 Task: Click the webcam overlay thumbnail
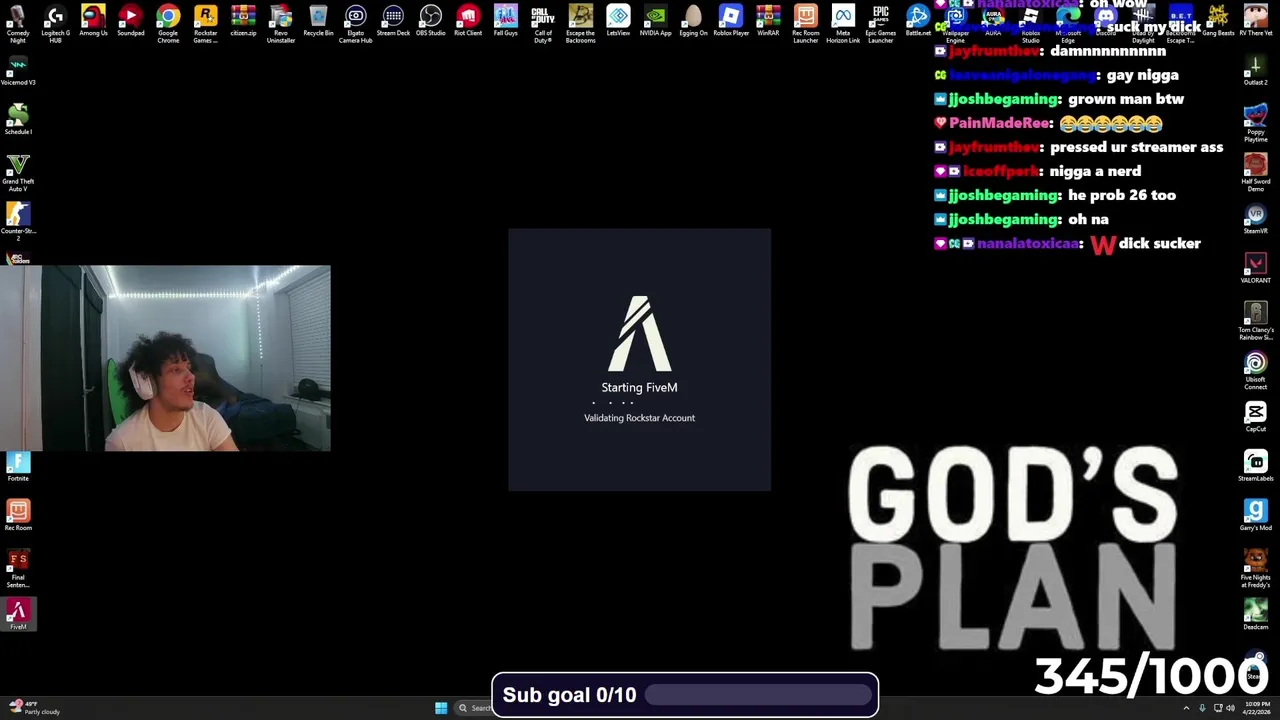point(165,358)
